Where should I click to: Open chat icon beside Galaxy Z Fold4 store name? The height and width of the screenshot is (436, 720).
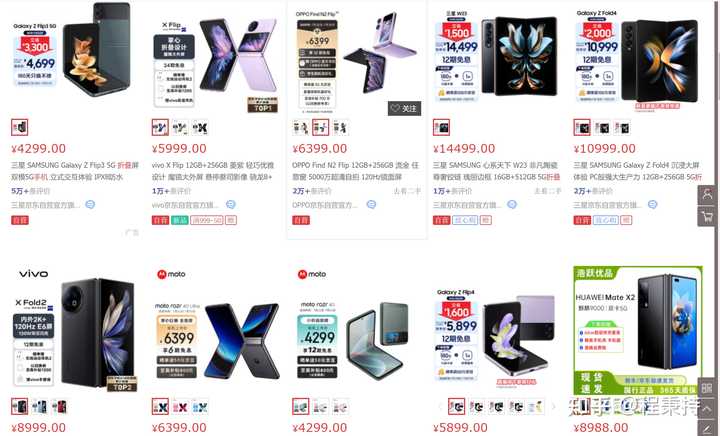tap(652, 205)
